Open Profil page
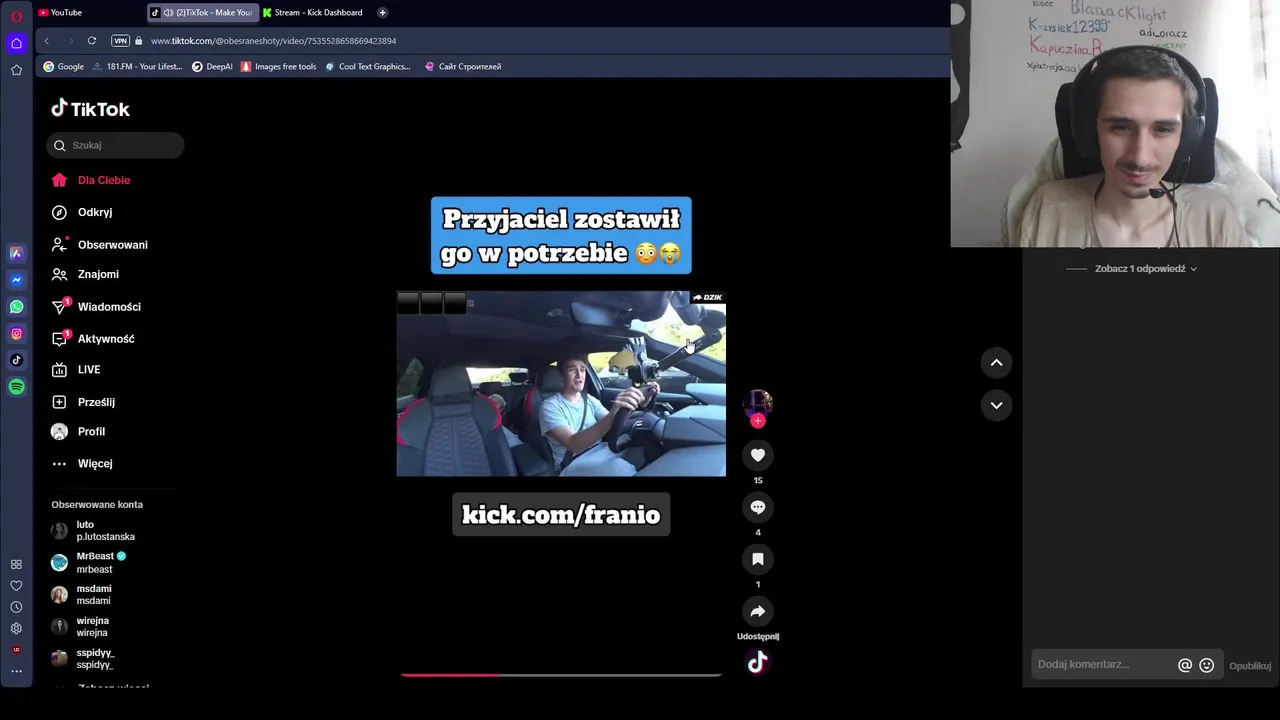 (x=78, y=431)
